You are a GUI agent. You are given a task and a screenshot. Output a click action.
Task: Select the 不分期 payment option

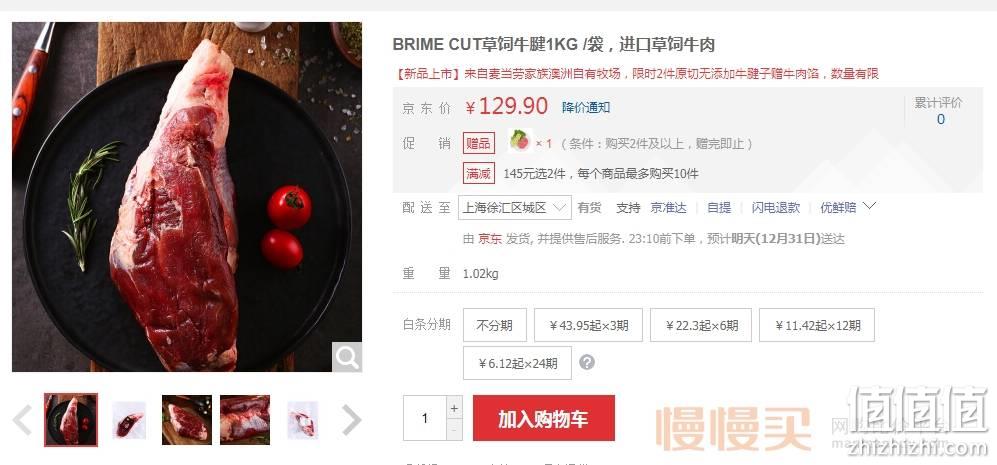coord(495,325)
